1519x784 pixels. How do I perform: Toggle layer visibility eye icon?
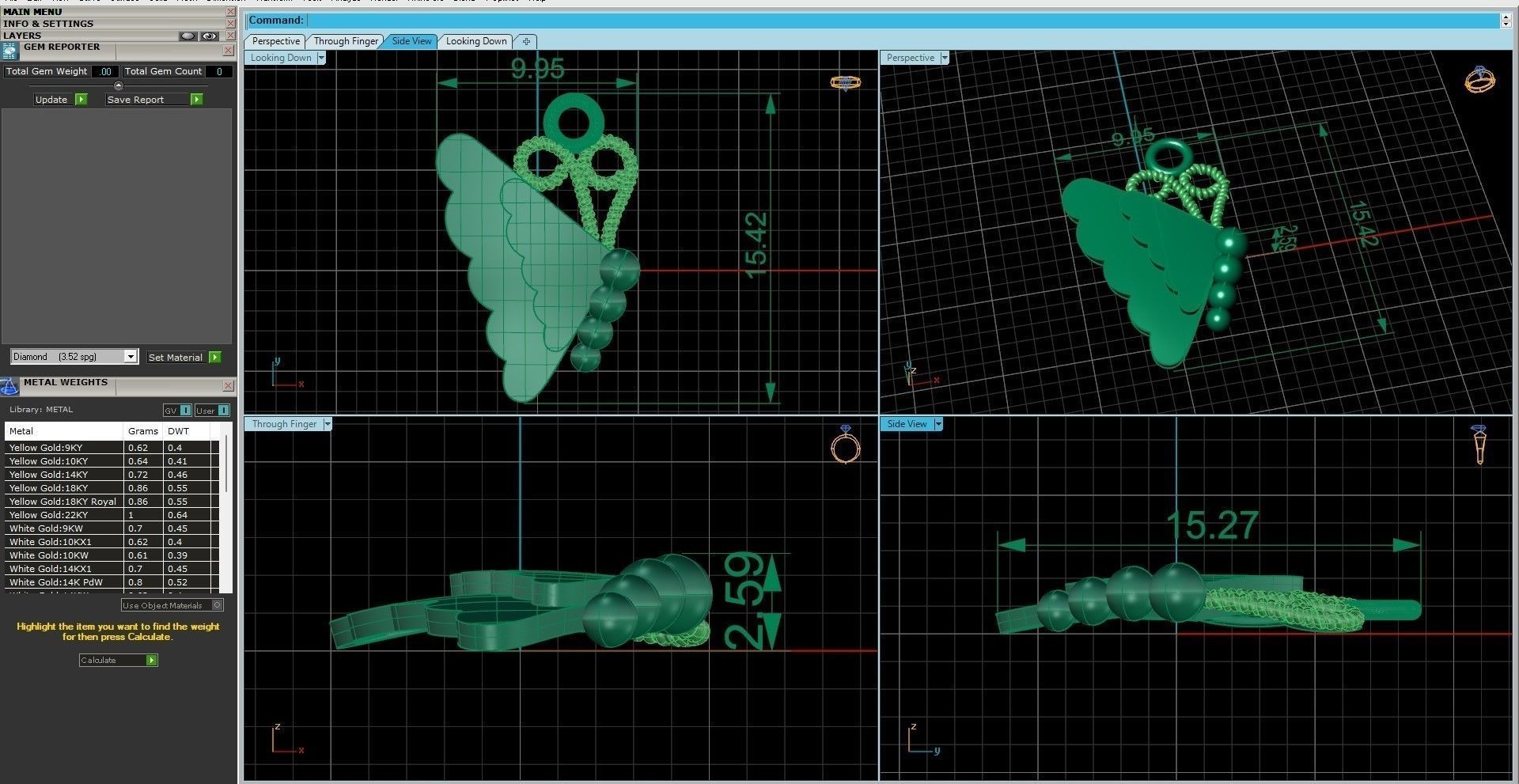[209, 36]
